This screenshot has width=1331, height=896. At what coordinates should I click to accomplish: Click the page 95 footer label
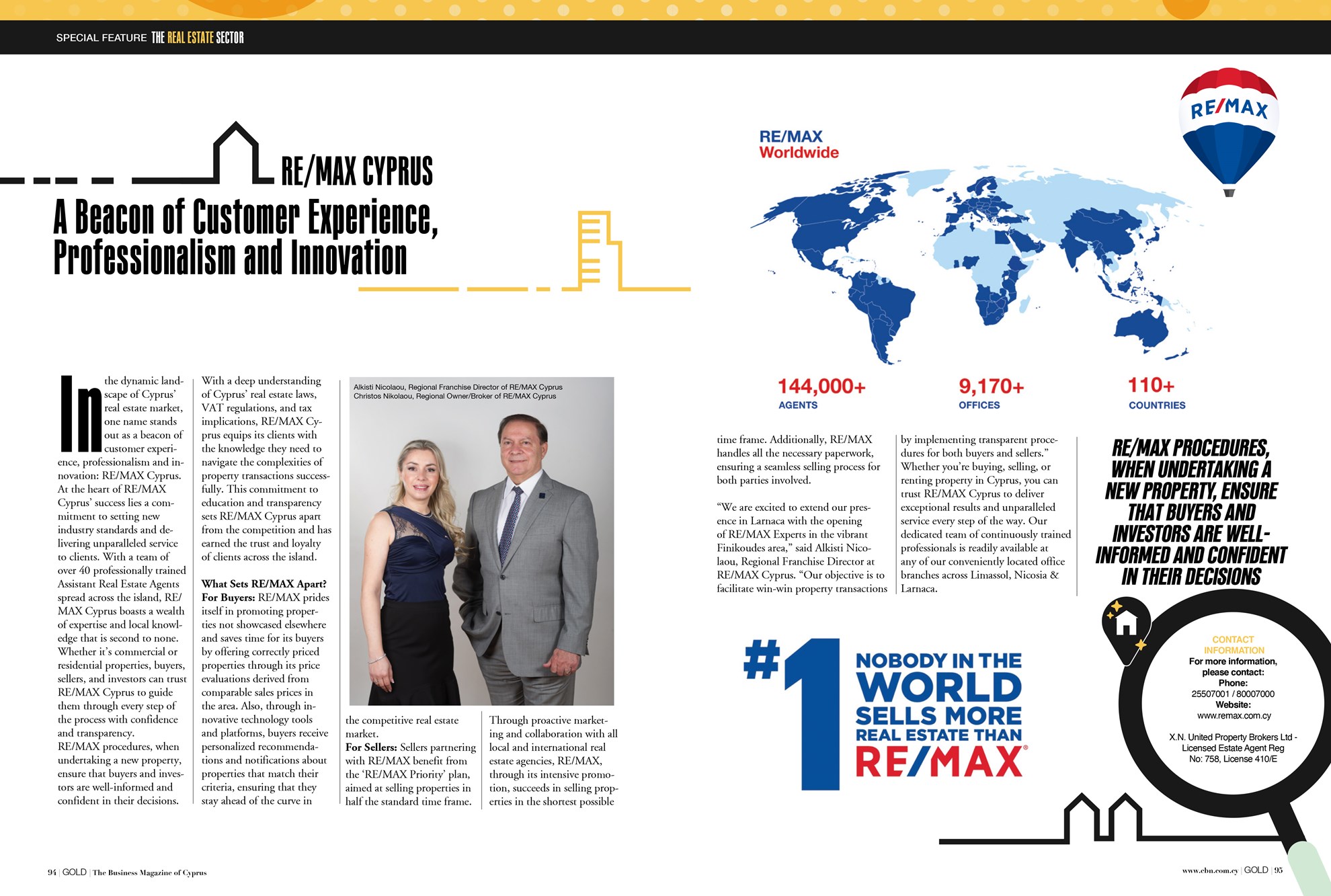click(1278, 870)
